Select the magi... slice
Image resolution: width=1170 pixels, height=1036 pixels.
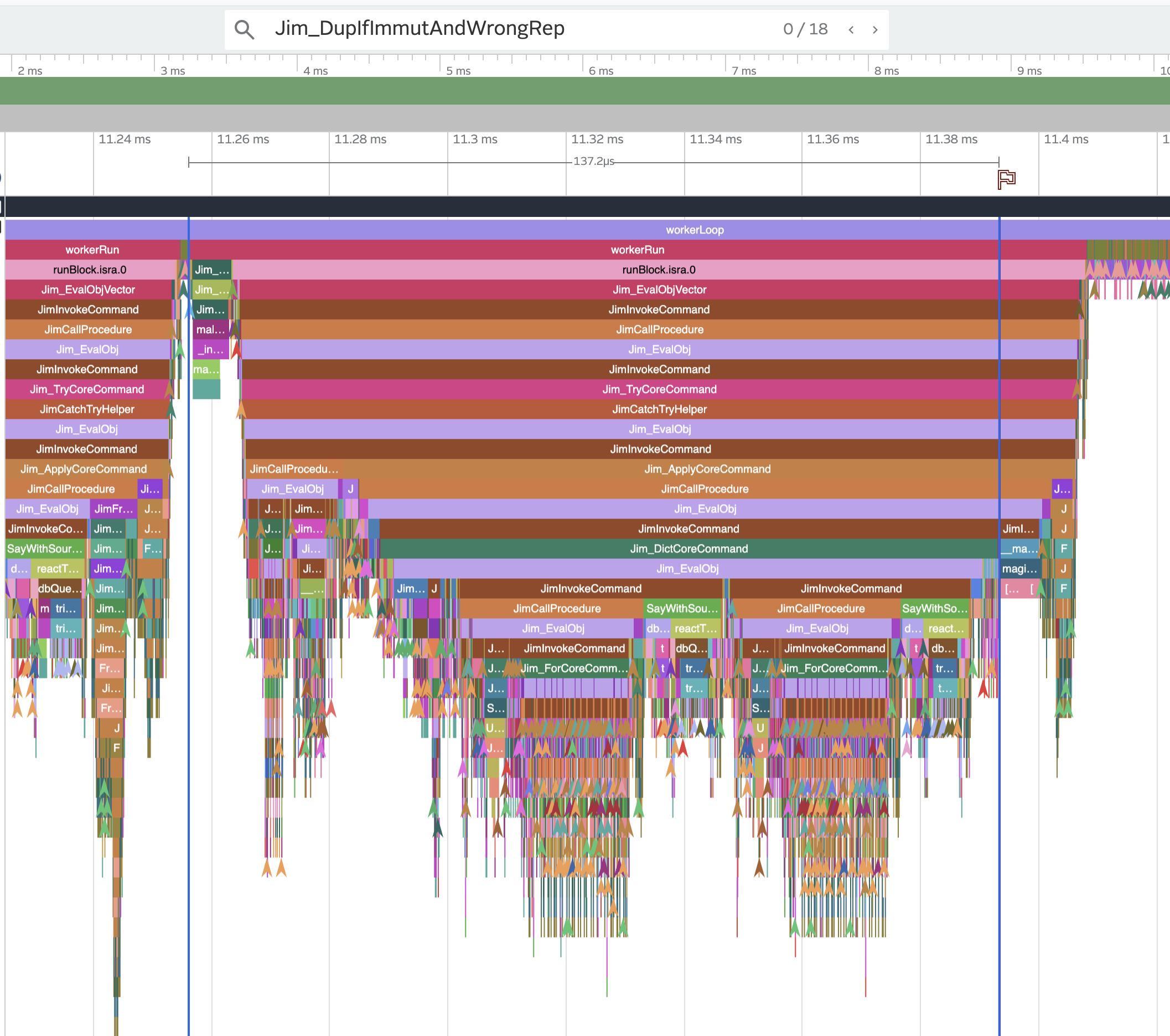[x=1019, y=569]
